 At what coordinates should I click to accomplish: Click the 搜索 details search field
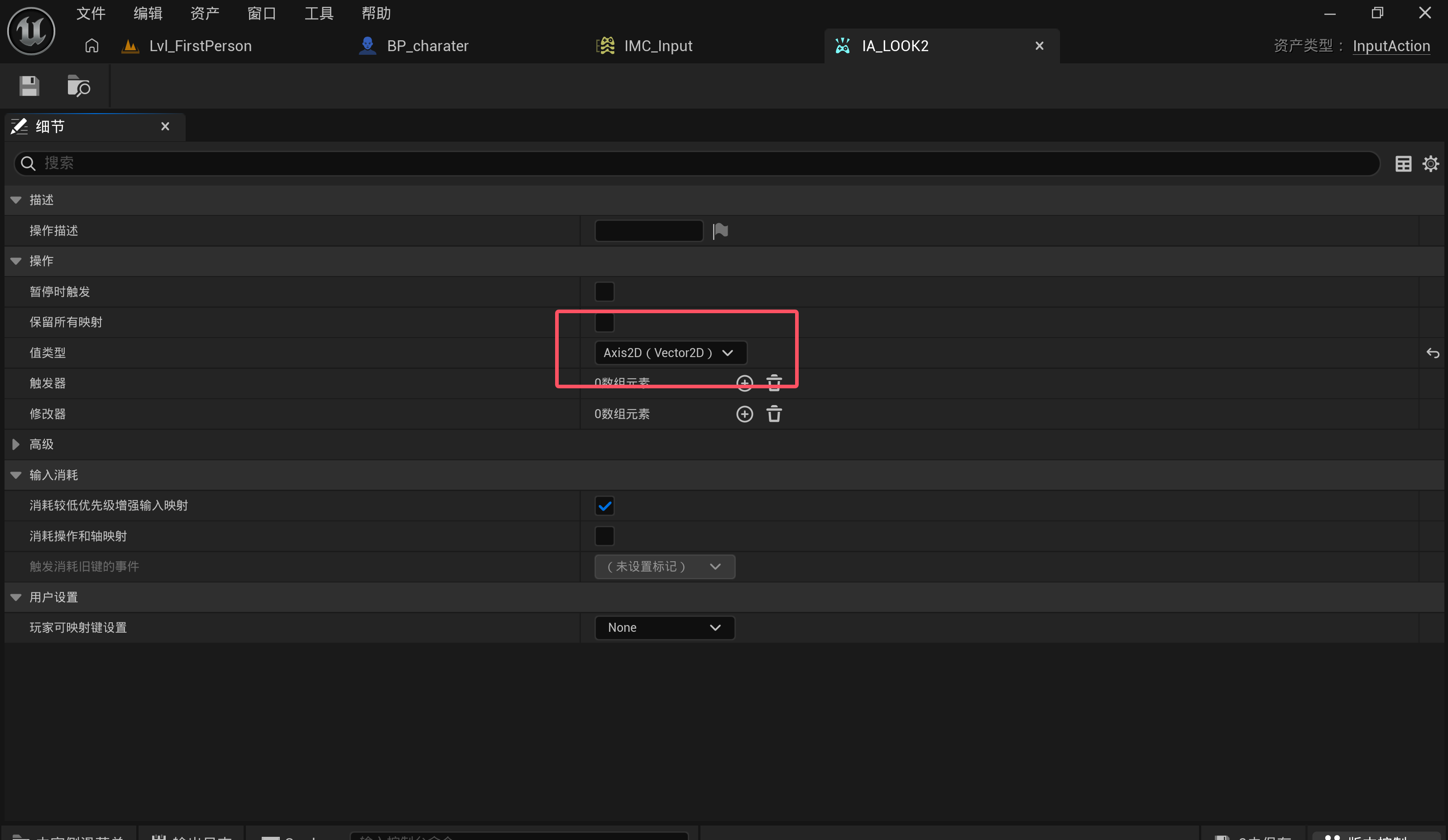pyautogui.click(x=690, y=164)
